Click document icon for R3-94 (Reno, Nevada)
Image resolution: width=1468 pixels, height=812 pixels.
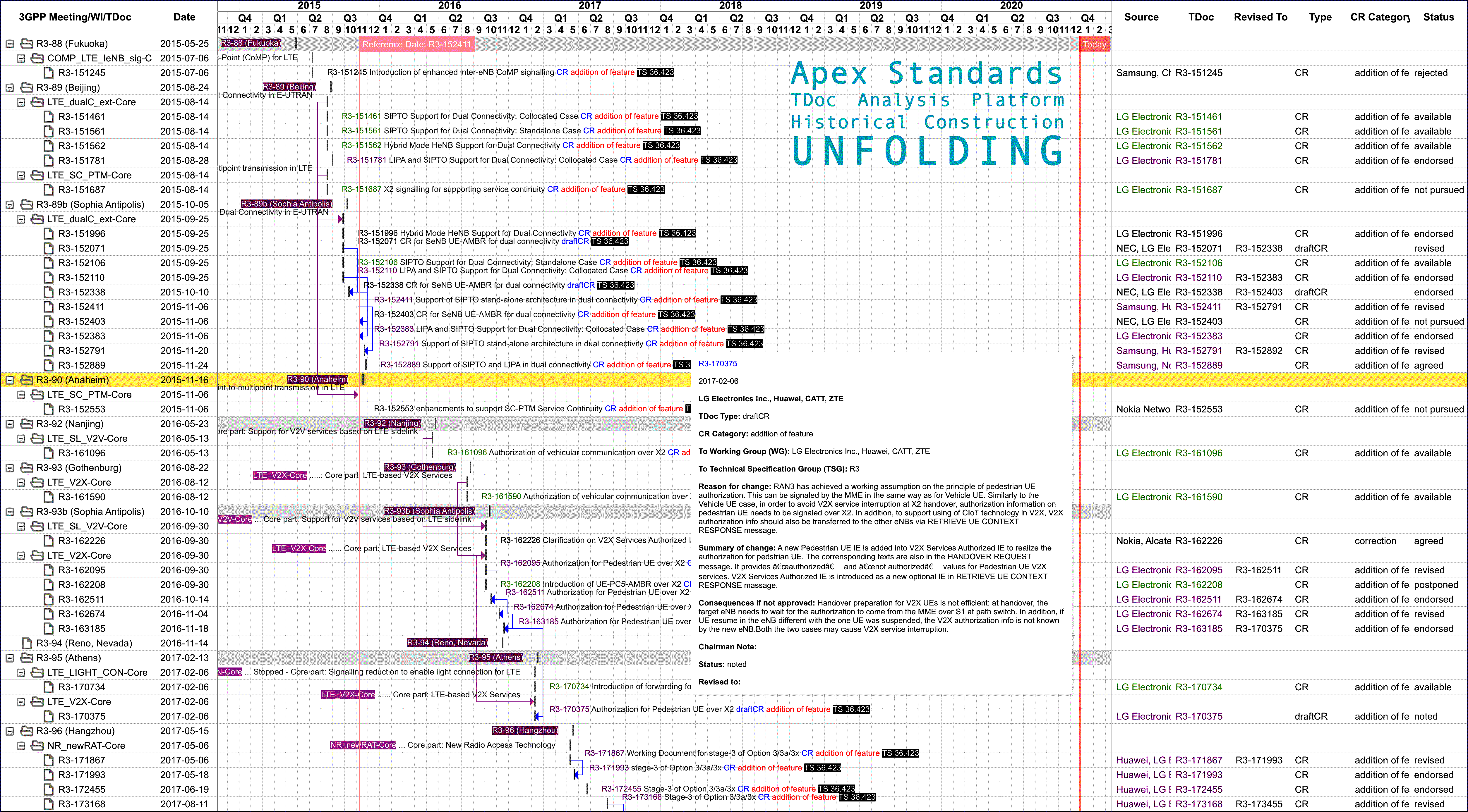click(27, 644)
